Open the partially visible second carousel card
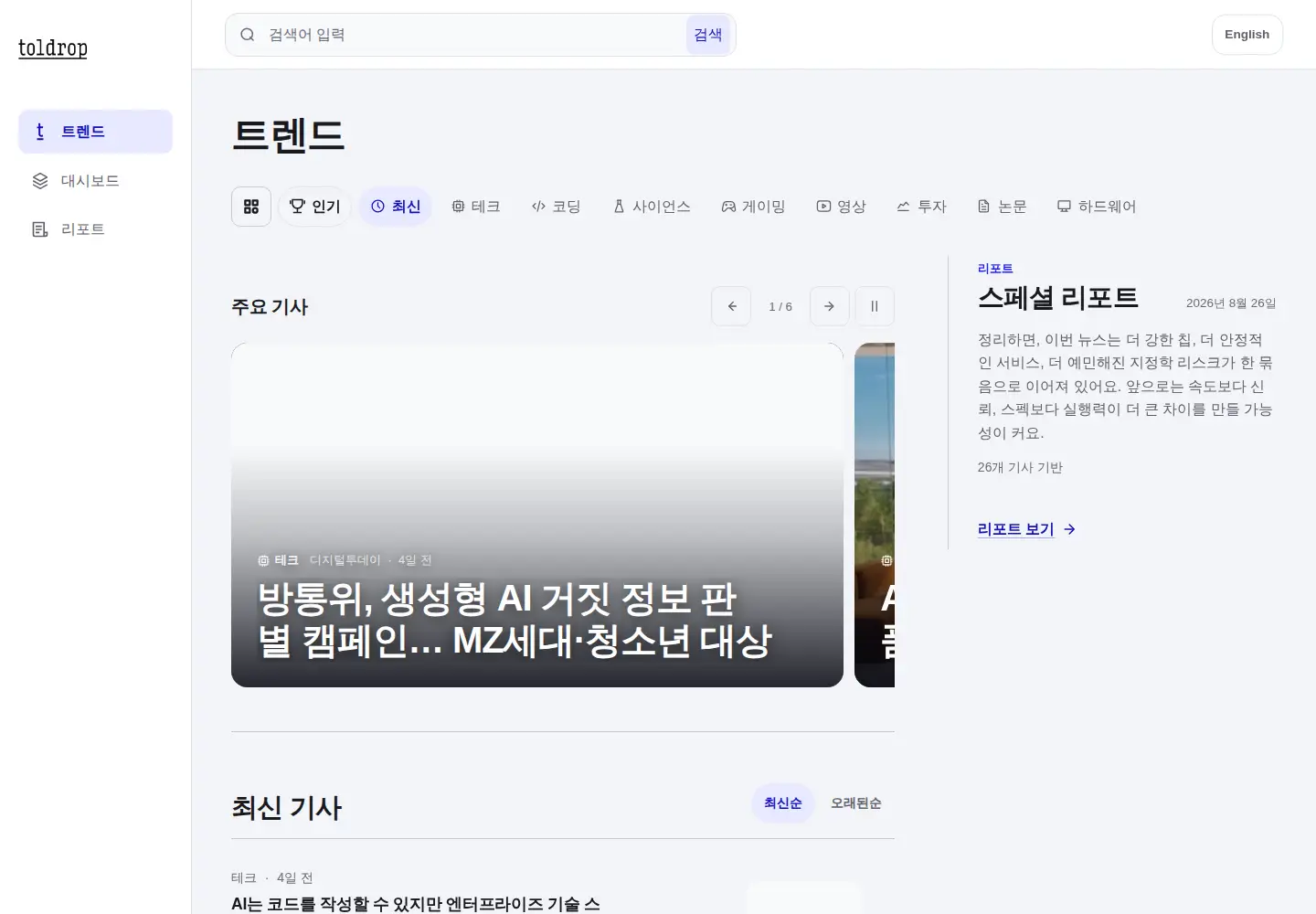 (875, 515)
